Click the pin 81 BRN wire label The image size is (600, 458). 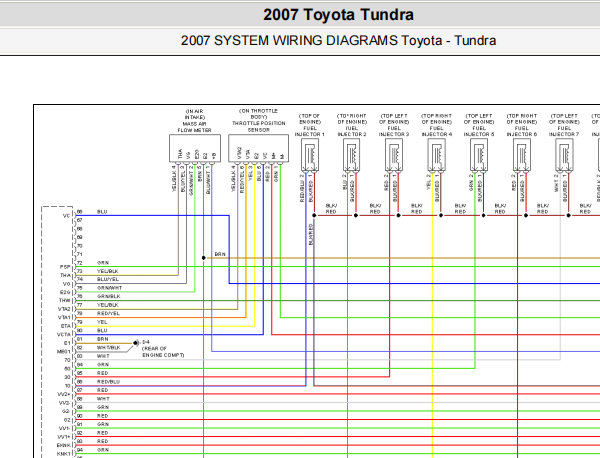click(103, 339)
